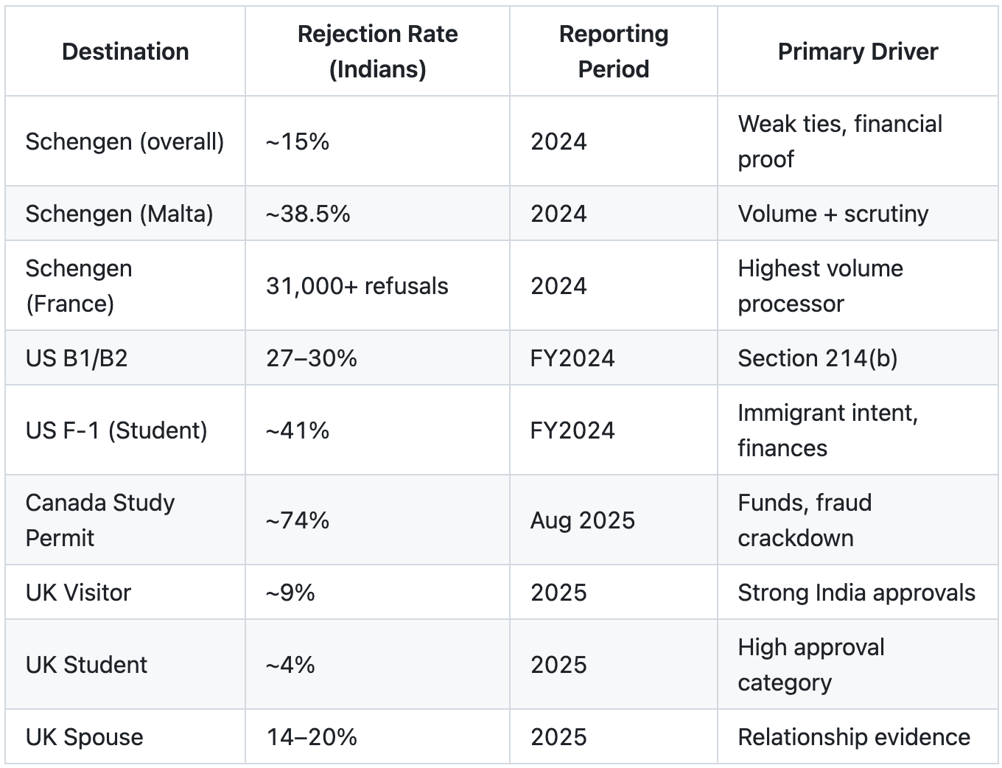Click the Reporting Period column header
This screenshot has width=1002, height=768.
coord(613,51)
